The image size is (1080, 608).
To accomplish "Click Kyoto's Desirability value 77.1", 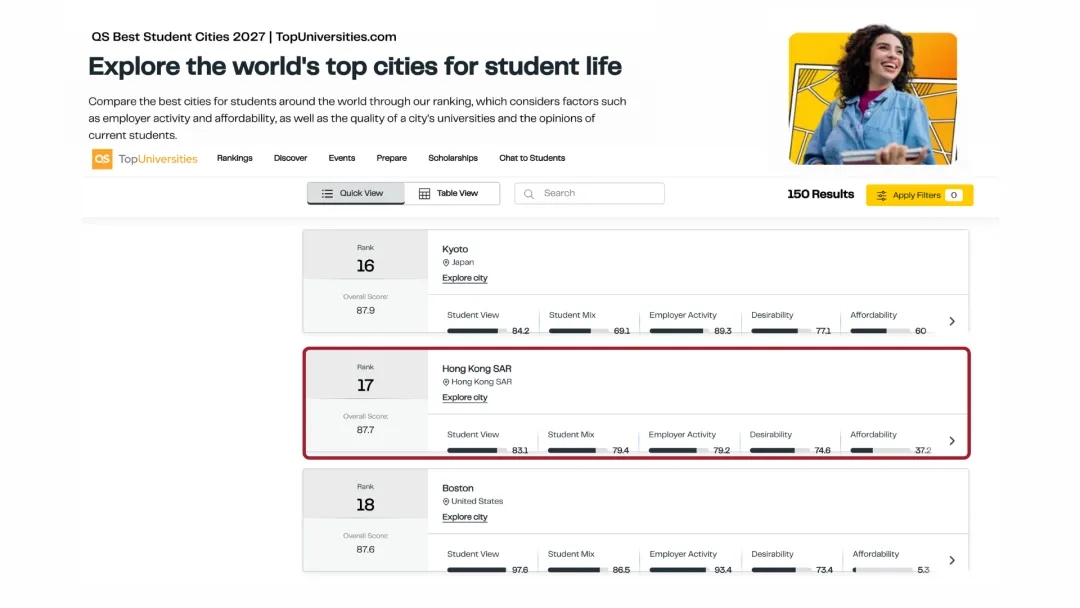I will [x=823, y=331].
